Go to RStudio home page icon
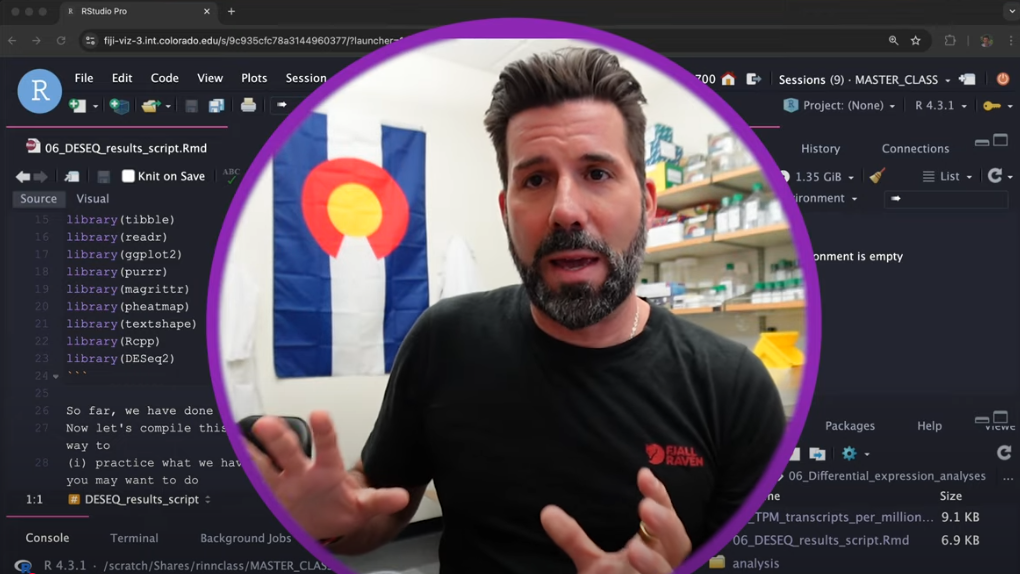1020x574 pixels. pos(728,79)
